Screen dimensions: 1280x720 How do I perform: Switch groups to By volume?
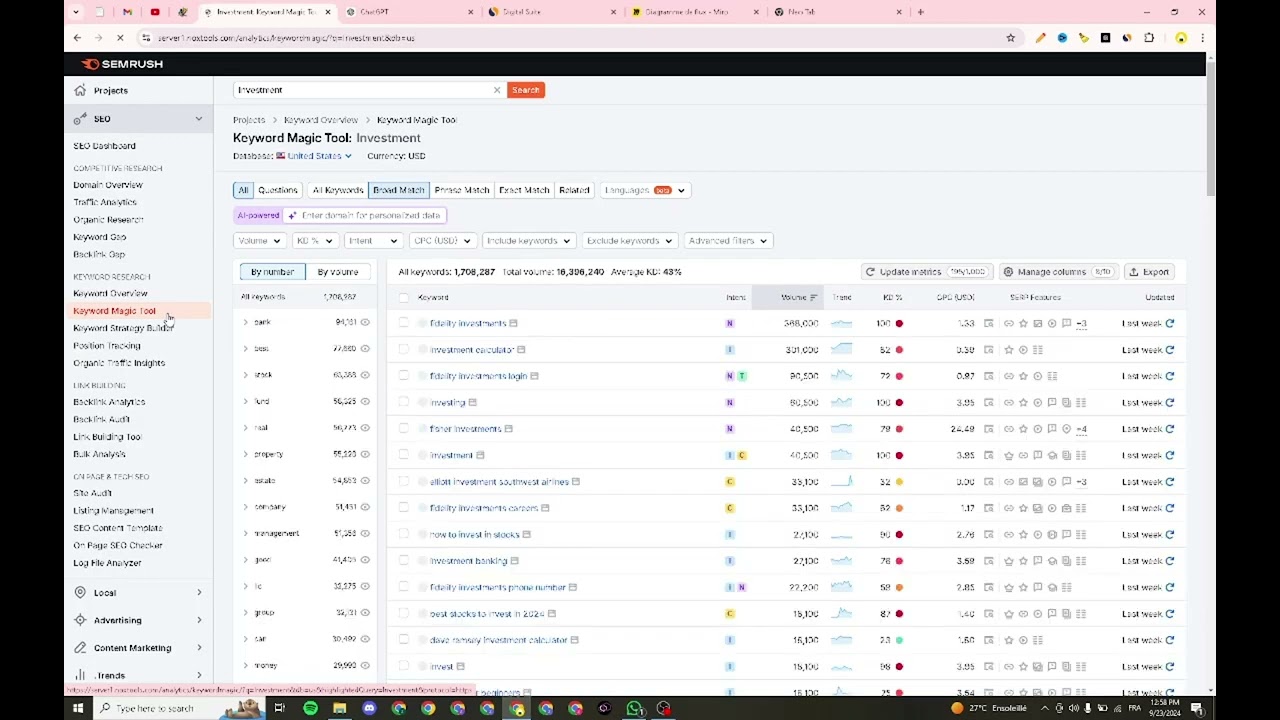coord(338,272)
